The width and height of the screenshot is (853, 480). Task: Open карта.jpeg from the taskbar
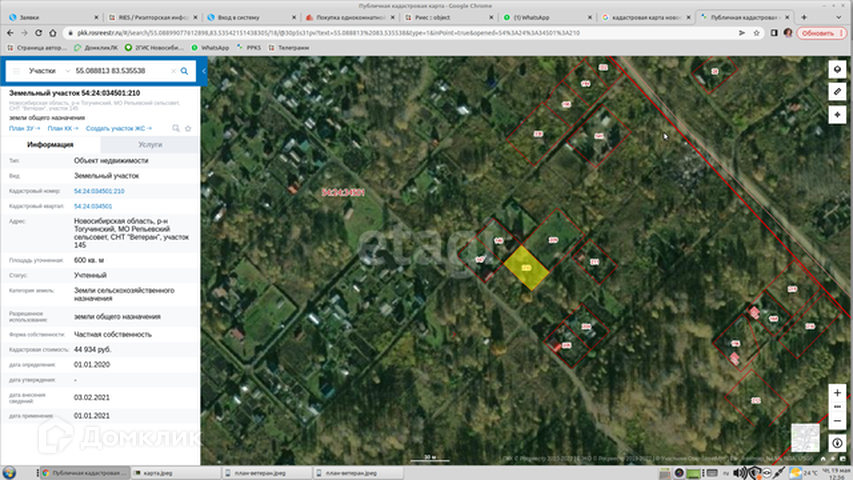click(x=176, y=473)
